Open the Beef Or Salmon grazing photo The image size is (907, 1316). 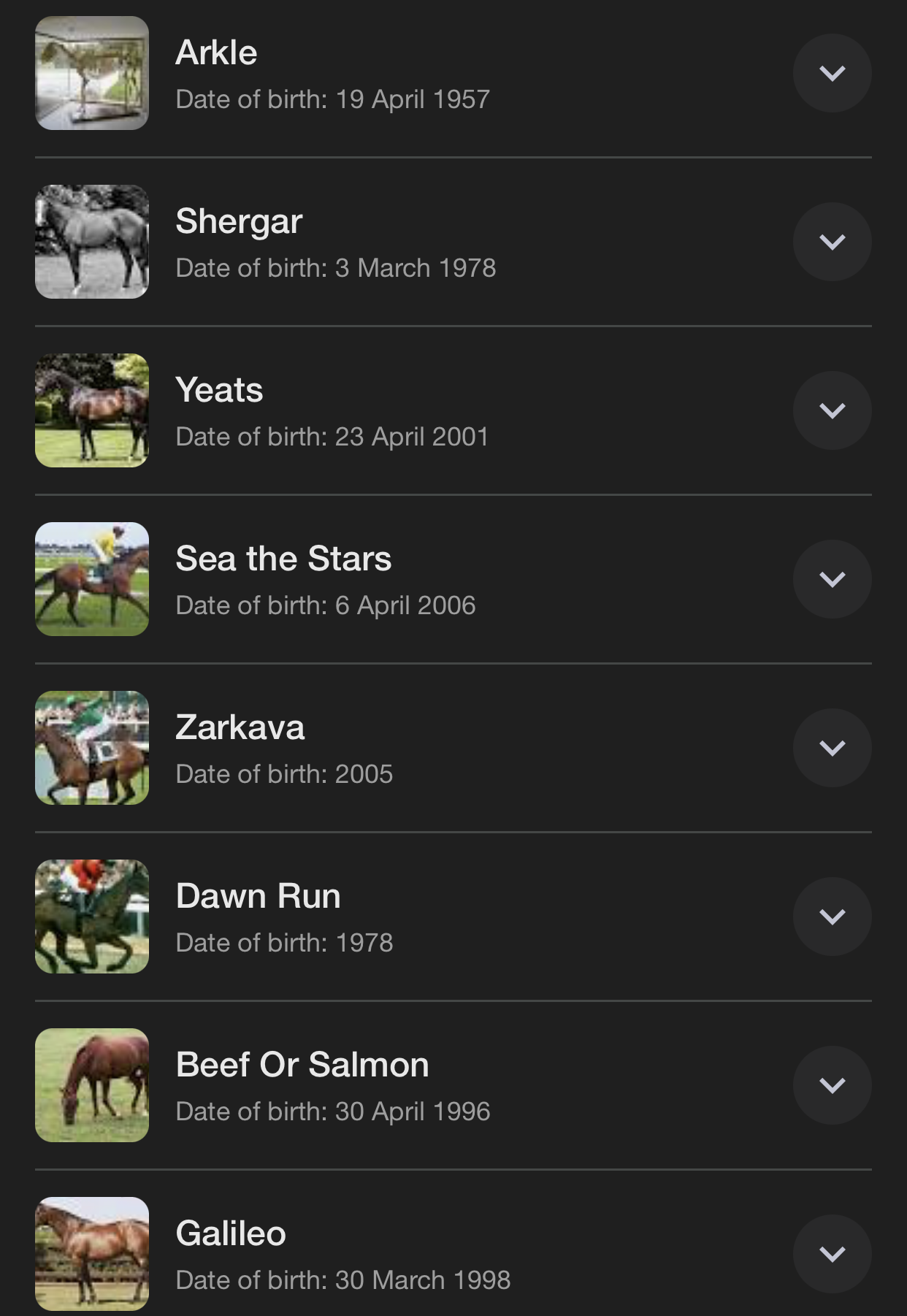92,1085
